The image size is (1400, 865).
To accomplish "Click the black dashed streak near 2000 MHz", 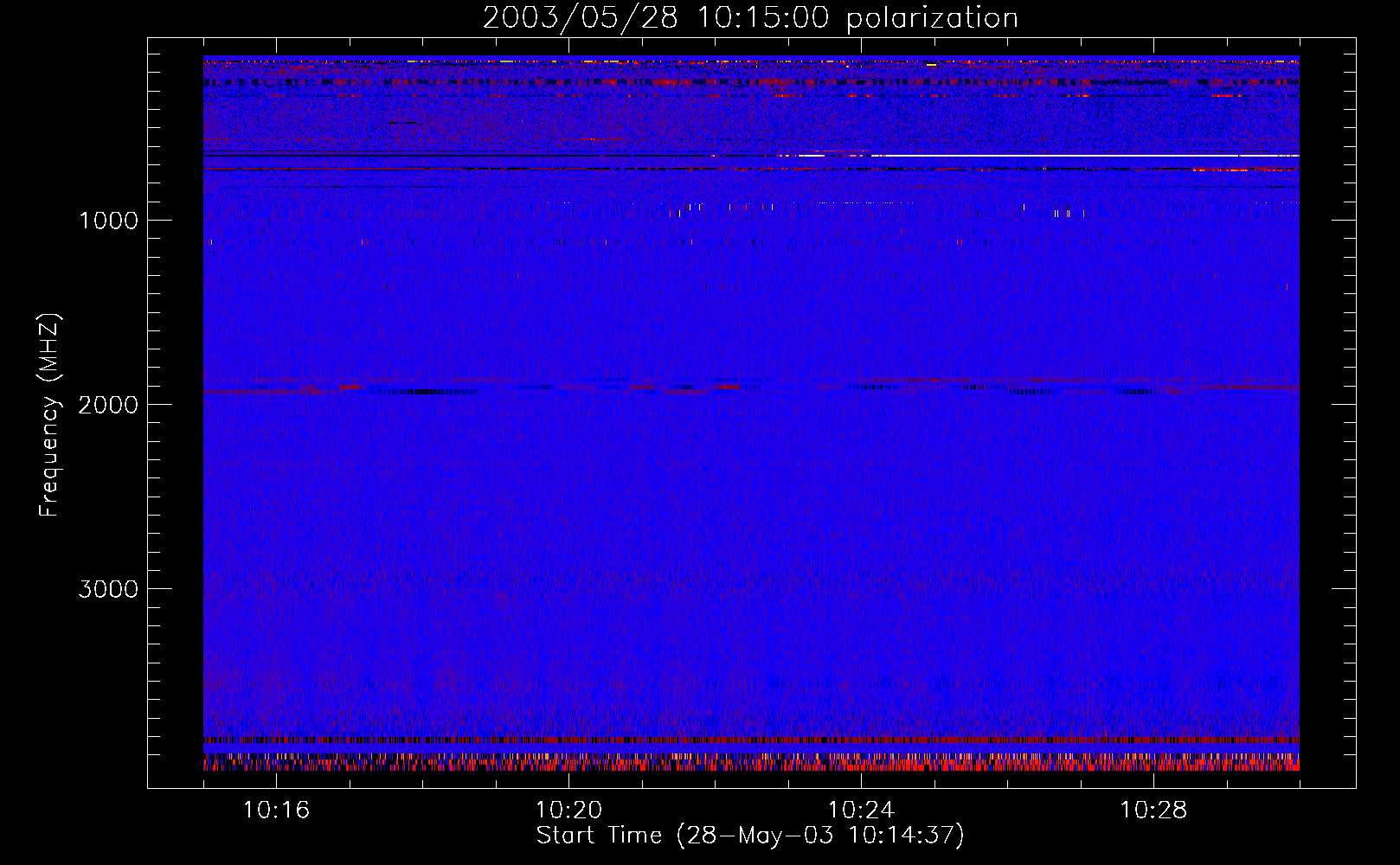I will (x=424, y=392).
